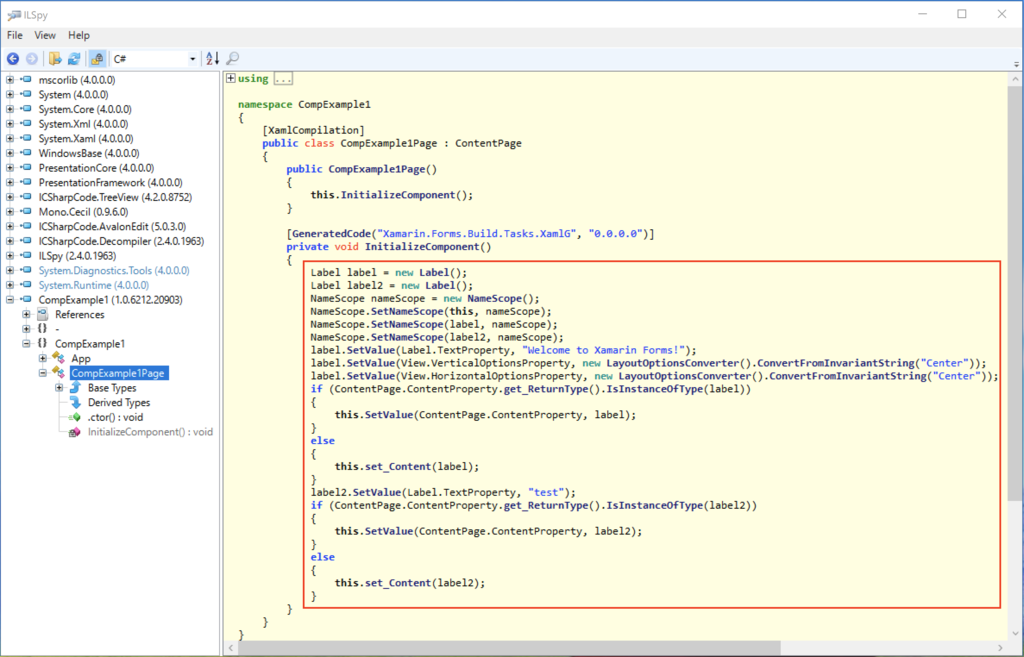This screenshot has height=657, width=1024.
Task: Open the Help menu
Action: tap(79, 35)
